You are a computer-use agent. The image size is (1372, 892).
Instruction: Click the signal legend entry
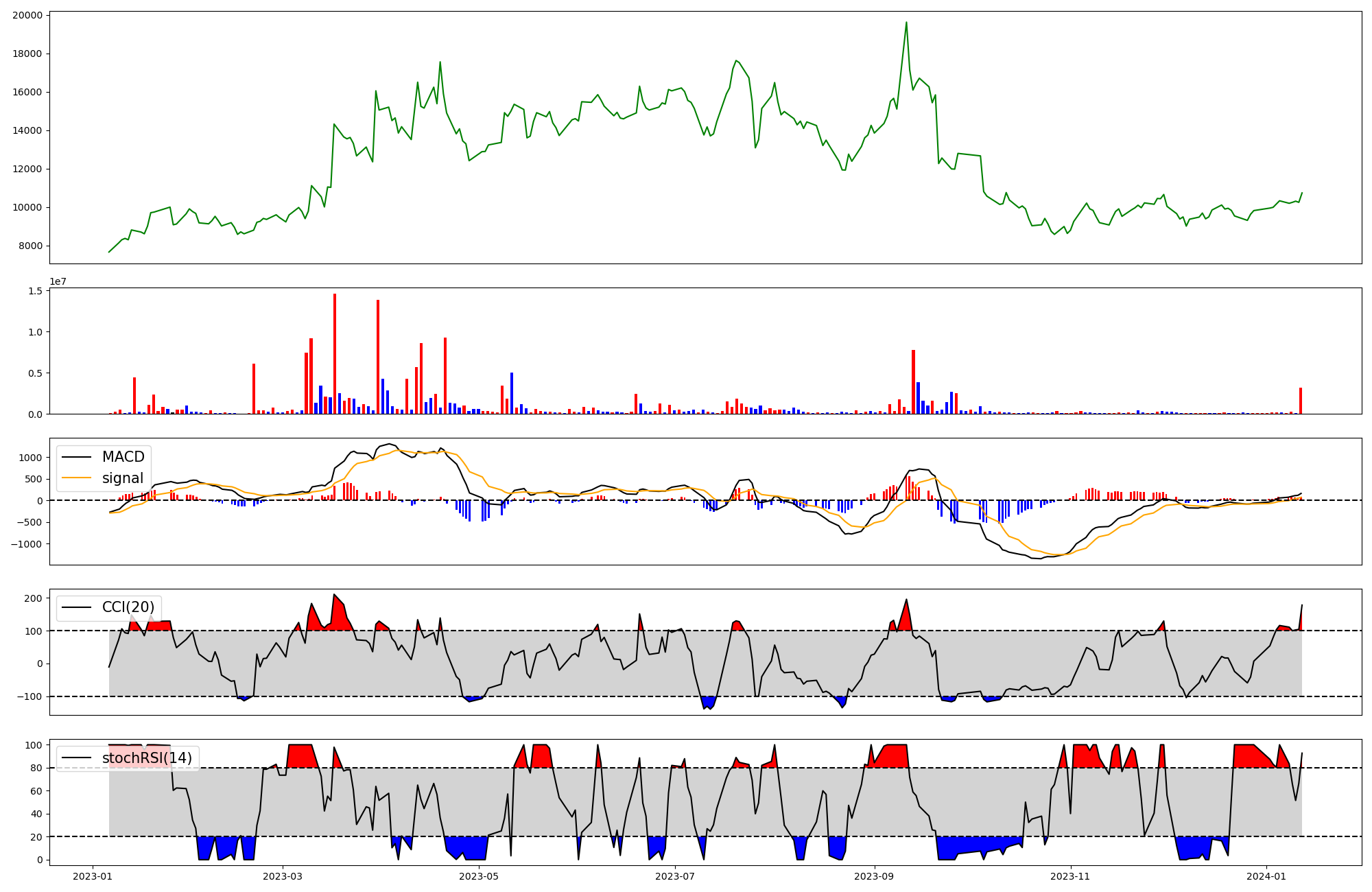pos(122,478)
